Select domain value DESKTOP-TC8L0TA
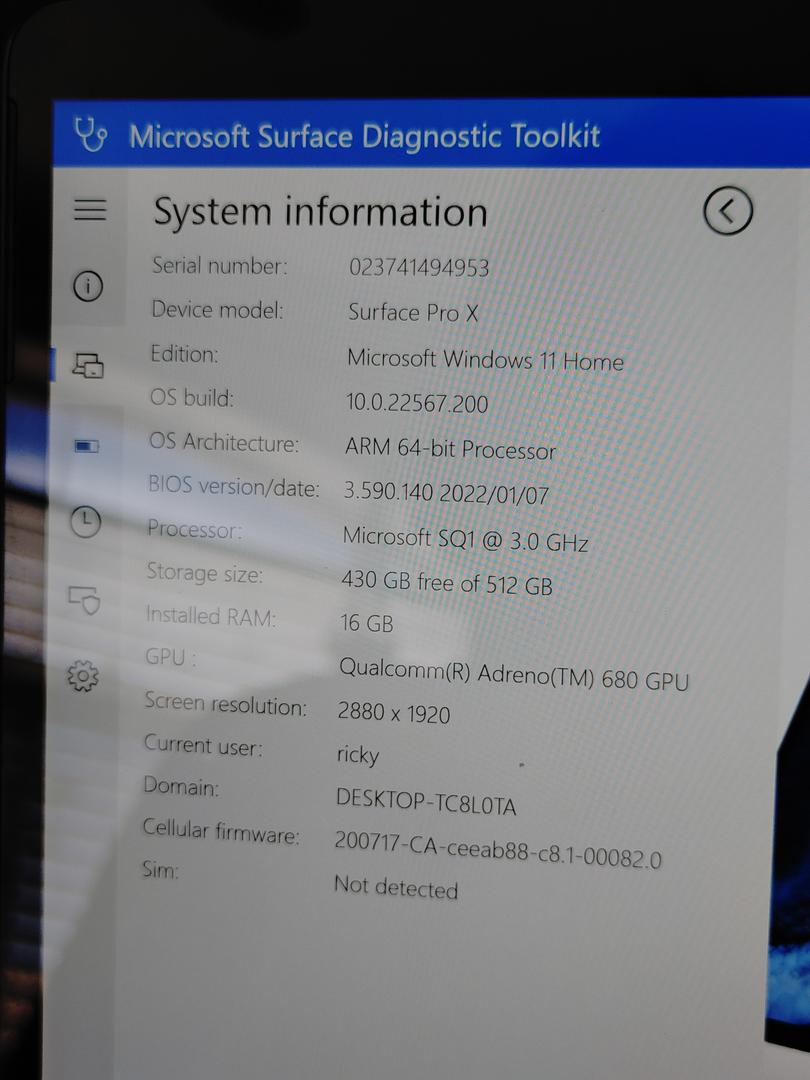This screenshot has height=1080, width=810. (426, 802)
